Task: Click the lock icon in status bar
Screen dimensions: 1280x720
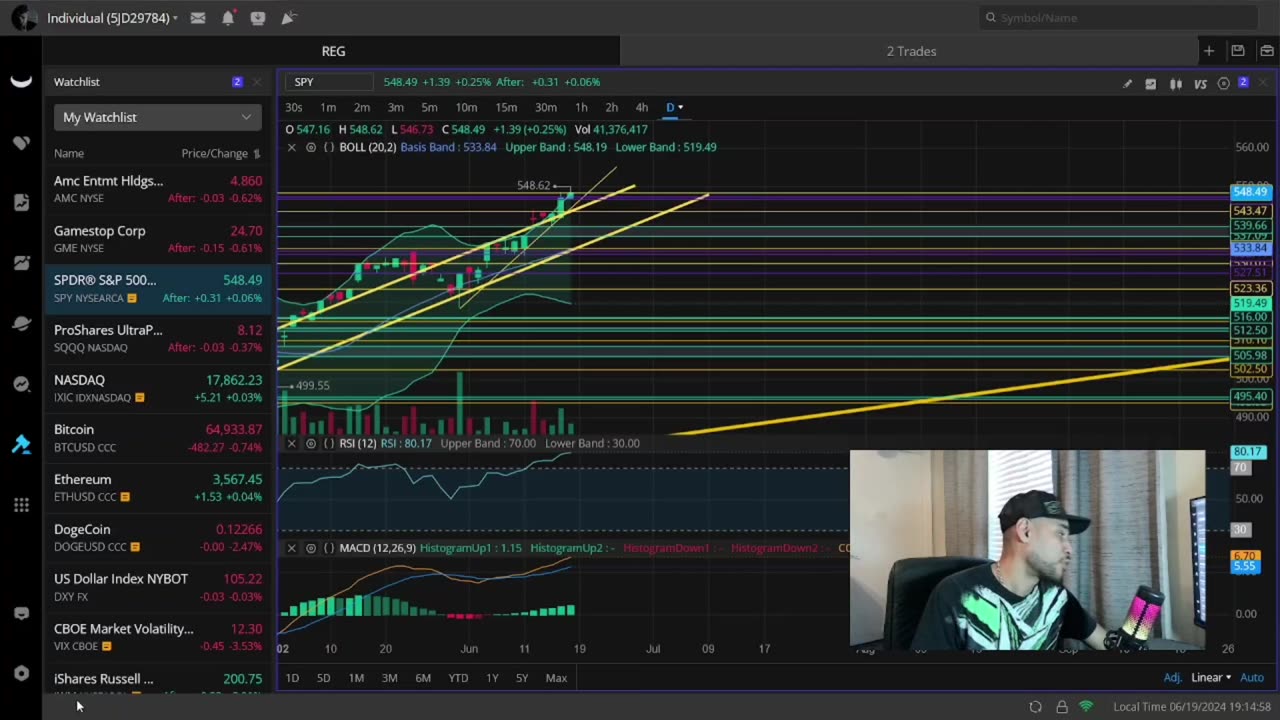Action: (x=1062, y=707)
